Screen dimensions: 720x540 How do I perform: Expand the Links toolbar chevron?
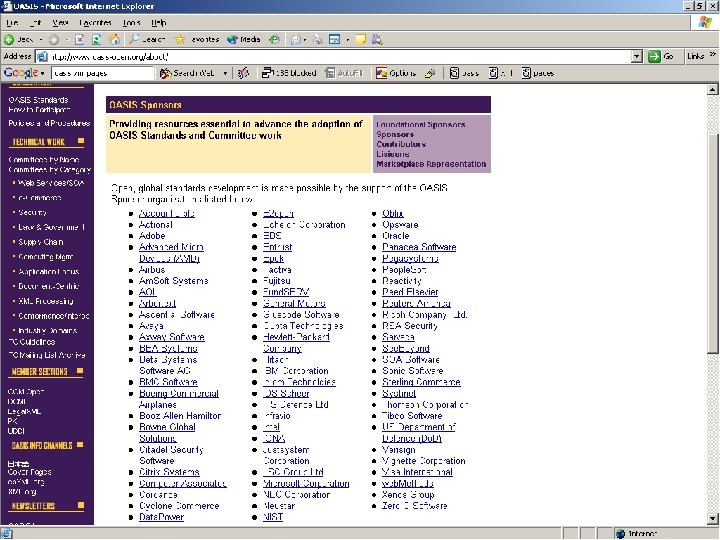(712, 54)
